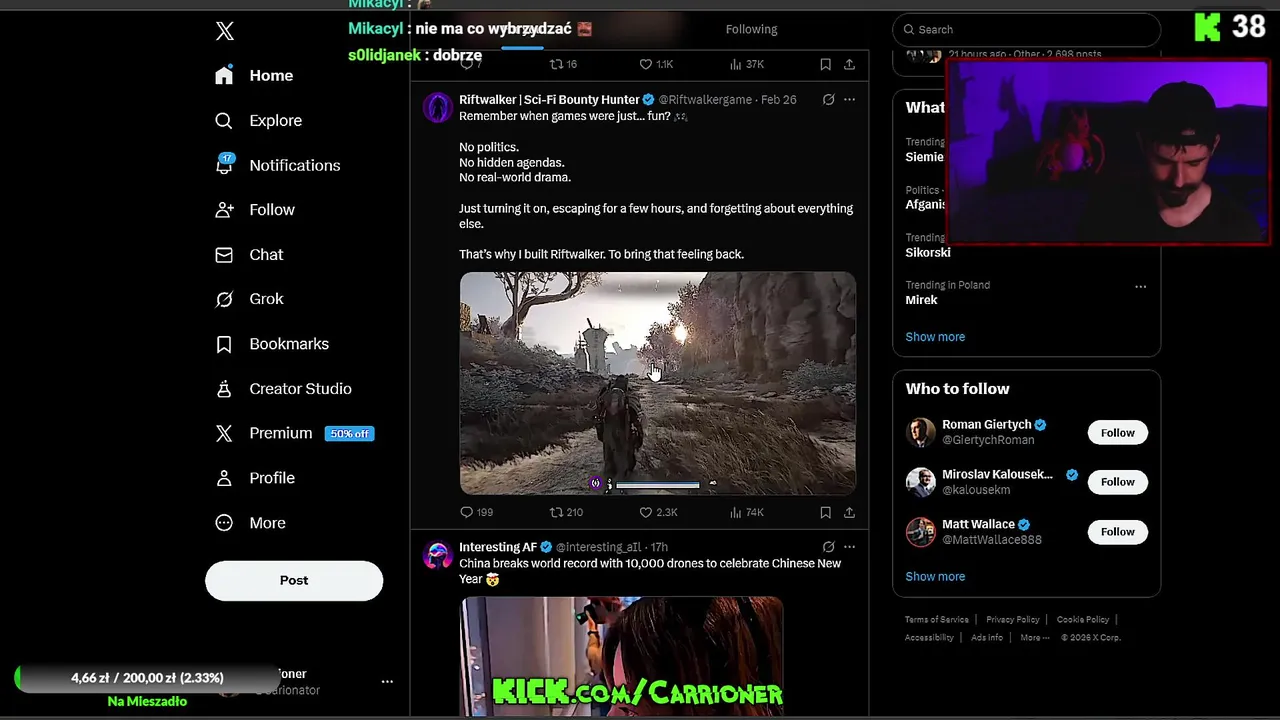Viewport: 1280px width, 720px height.
Task: Open Matt Wallace profile
Action: pos(978,524)
